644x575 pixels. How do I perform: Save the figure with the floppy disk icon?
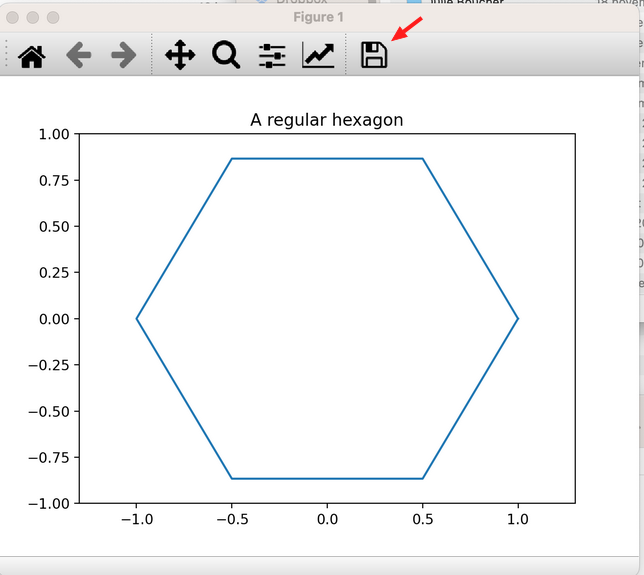coord(374,56)
